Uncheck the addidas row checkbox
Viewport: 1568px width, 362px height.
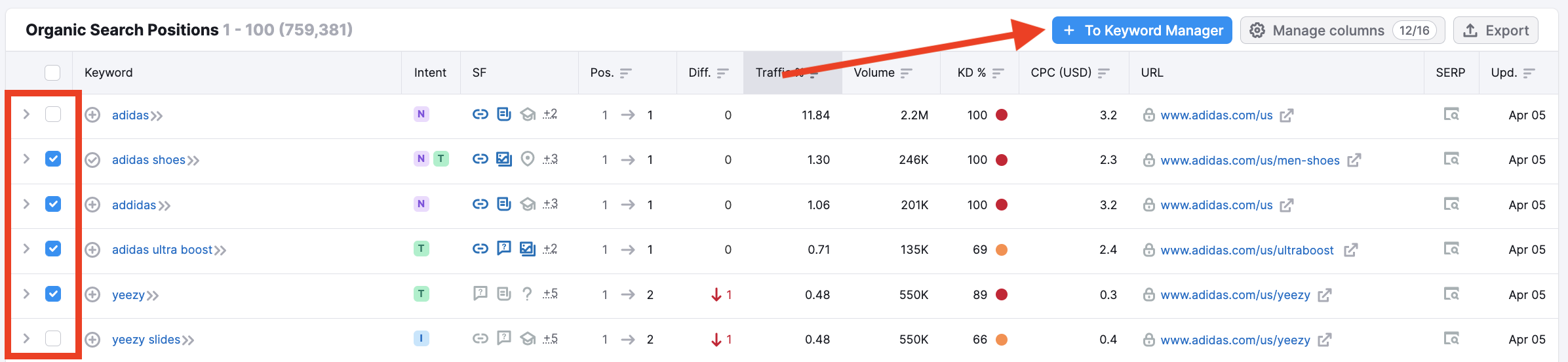[53, 204]
